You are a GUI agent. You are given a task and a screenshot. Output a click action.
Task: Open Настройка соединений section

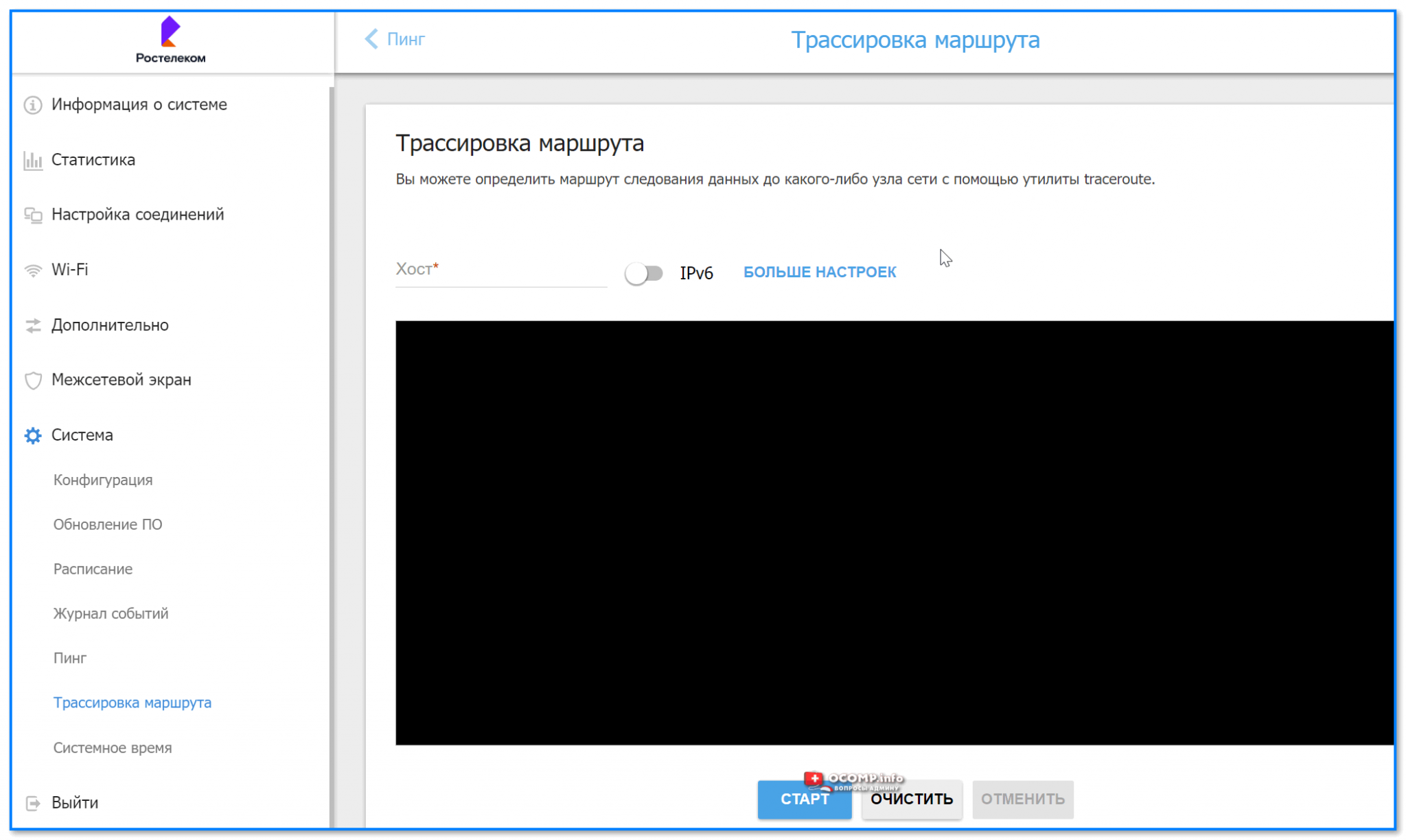tap(137, 214)
